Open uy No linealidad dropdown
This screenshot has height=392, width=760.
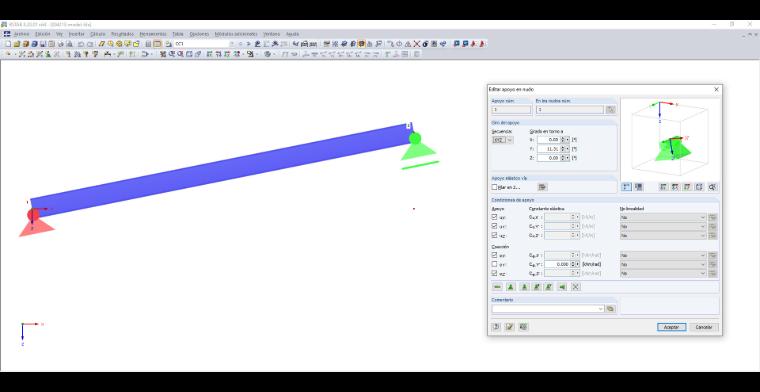(x=663, y=226)
